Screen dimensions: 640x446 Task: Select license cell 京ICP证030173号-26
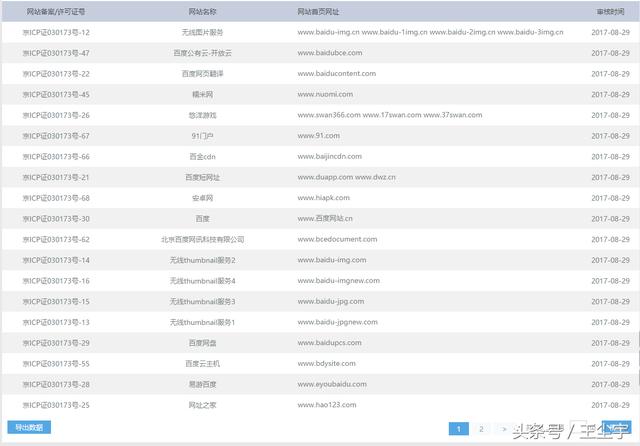pos(56,115)
